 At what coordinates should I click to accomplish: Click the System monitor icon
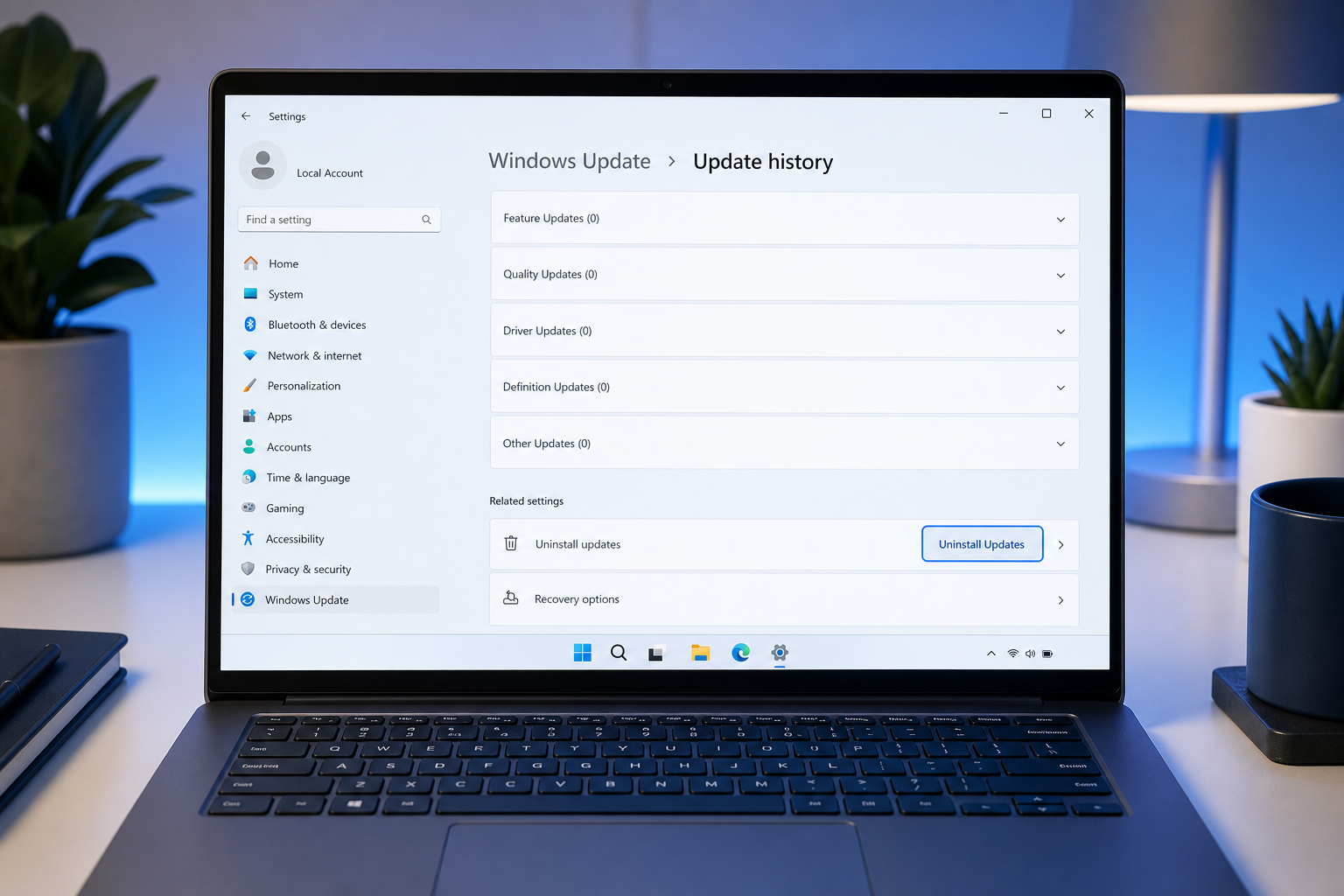250,294
